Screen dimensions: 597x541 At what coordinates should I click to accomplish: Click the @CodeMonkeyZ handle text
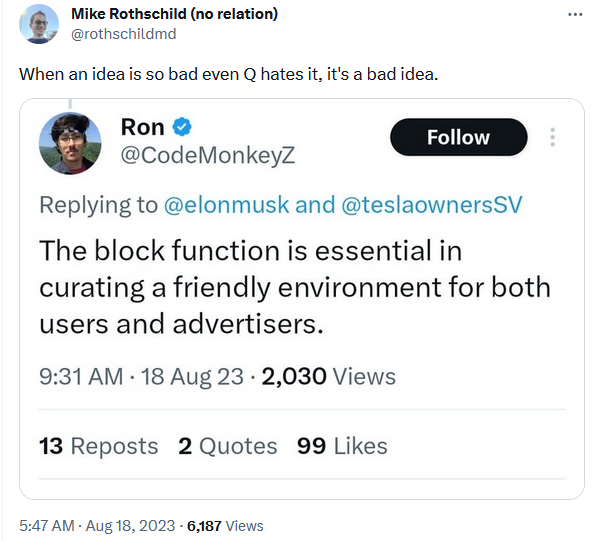[208, 155]
